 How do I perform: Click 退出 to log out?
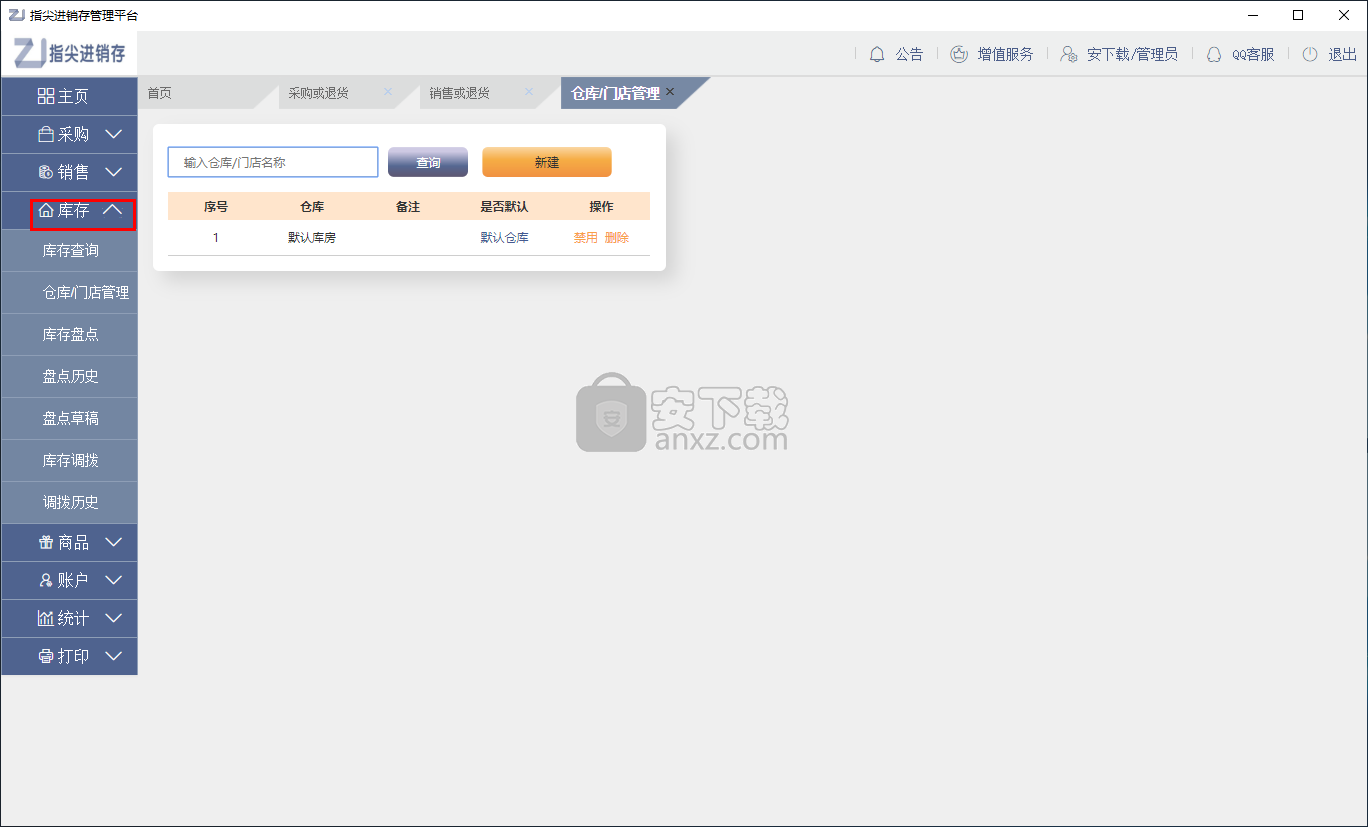tap(1342, 54)
